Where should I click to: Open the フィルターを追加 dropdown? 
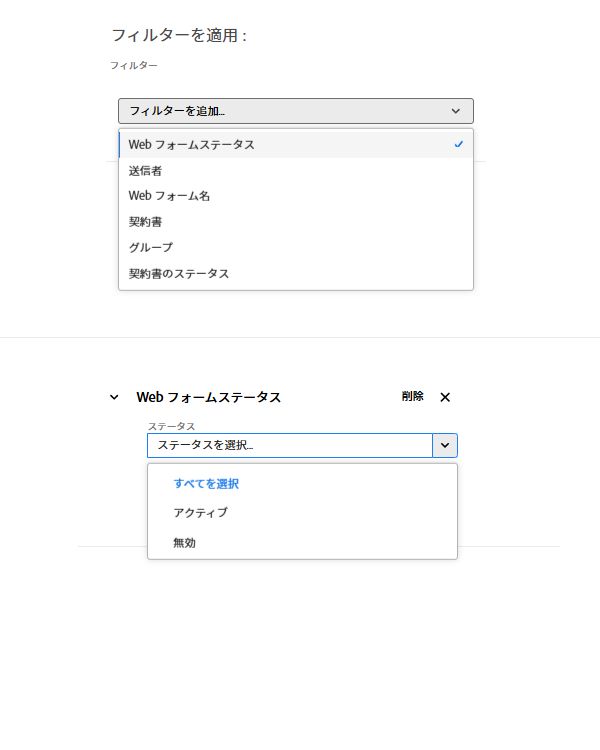[x=296, y=111]
